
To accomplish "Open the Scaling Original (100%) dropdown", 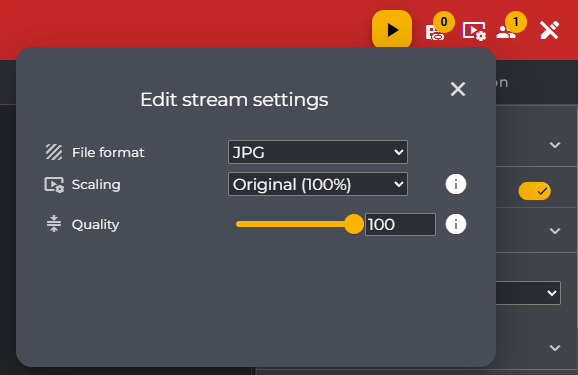I will tap(318, 184).
